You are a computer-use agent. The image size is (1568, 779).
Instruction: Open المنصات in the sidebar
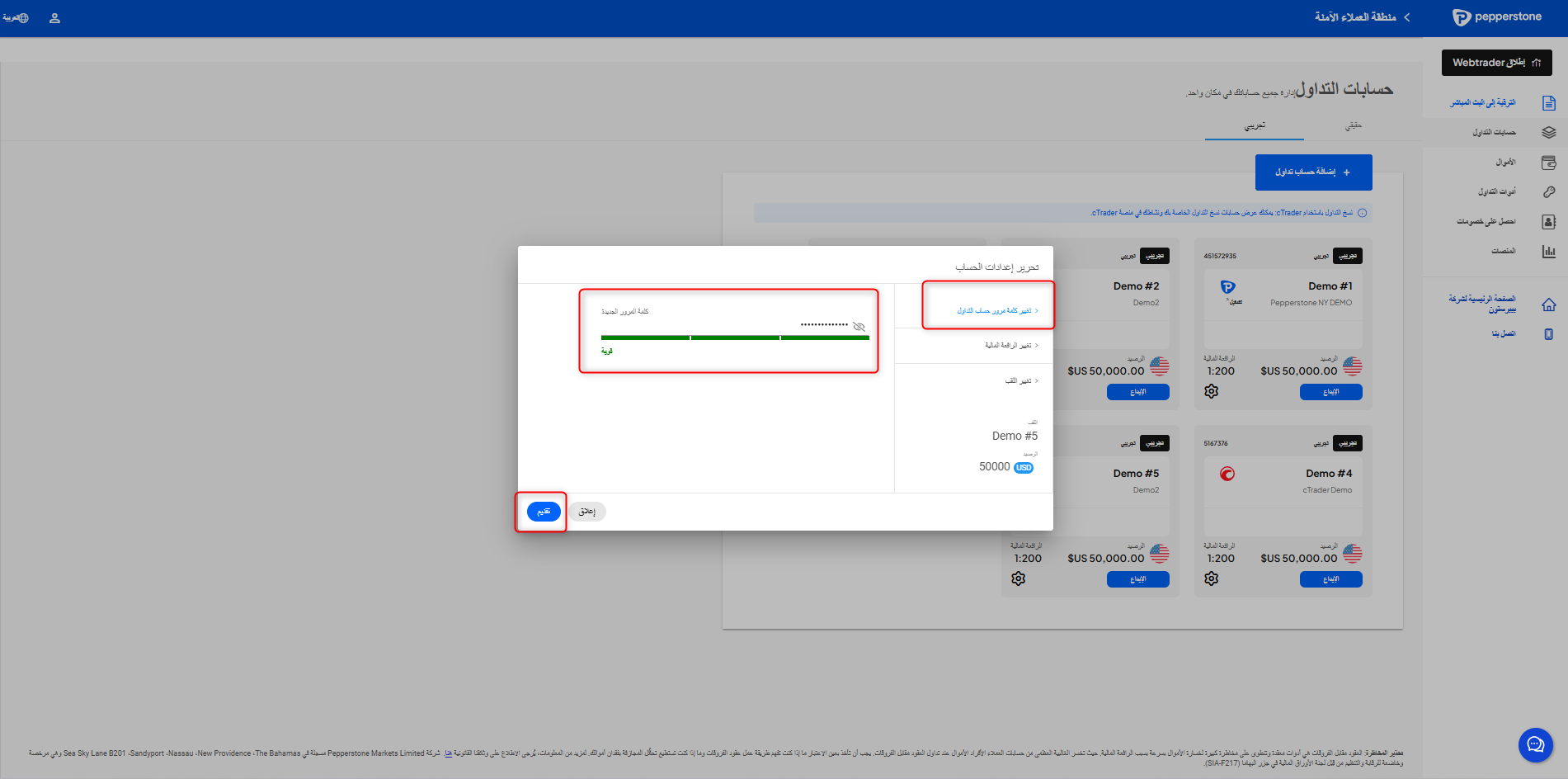click(1504, 251)
